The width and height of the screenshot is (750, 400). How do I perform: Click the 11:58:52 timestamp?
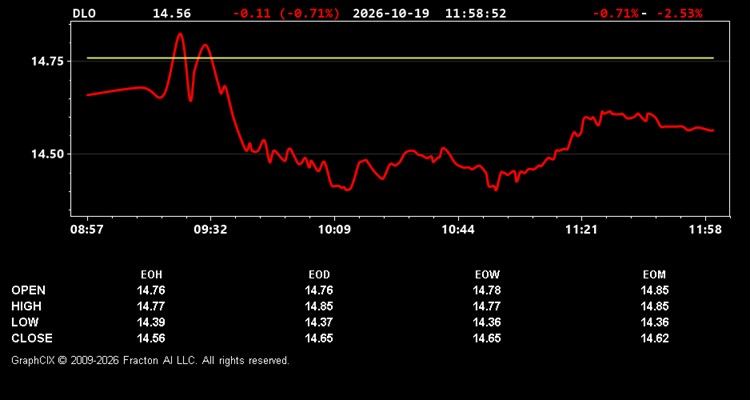[475, 13]
